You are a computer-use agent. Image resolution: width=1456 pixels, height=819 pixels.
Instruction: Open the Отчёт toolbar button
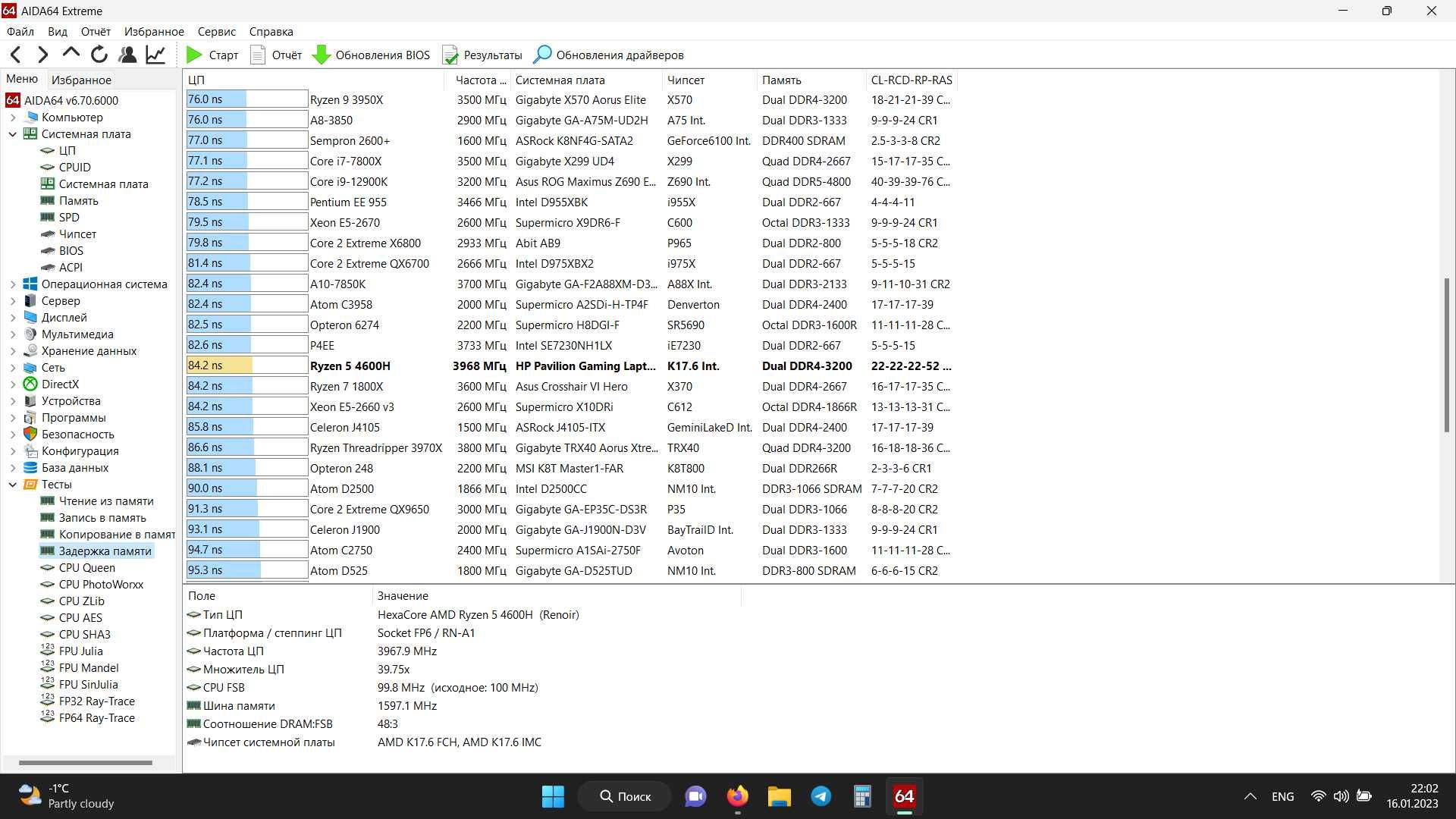pyautogui.click(x=276, y=55)
